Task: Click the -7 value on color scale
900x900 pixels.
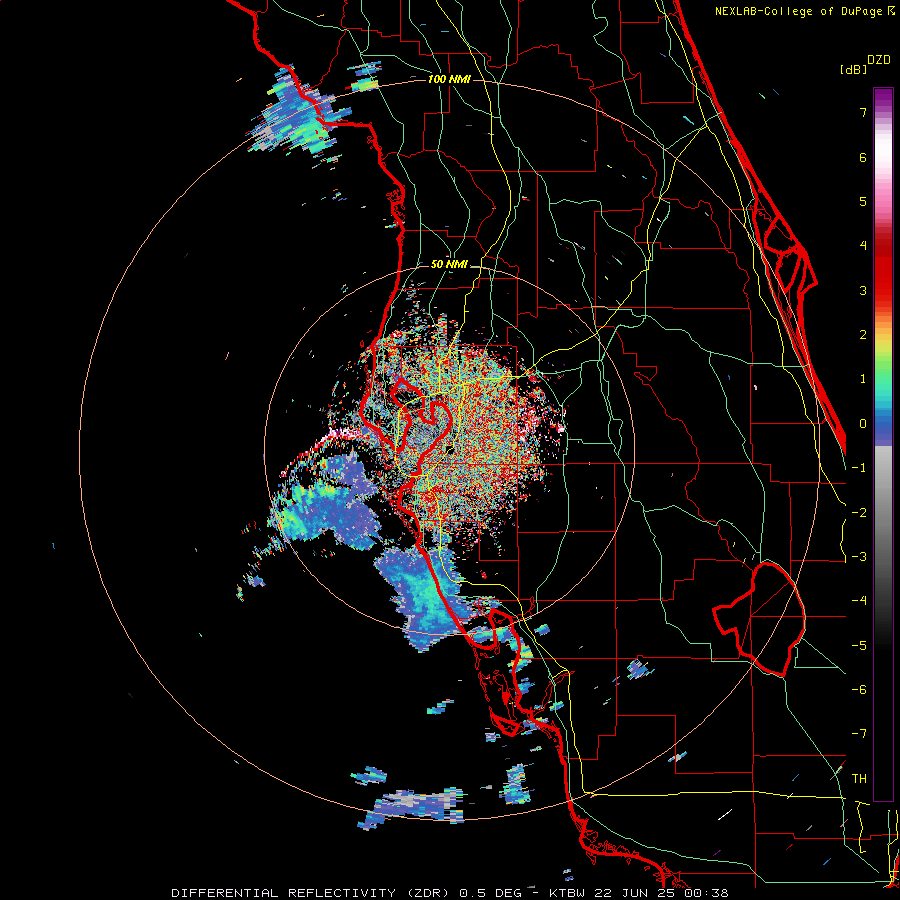Action: pyautogui.click(x=859, y=734)
